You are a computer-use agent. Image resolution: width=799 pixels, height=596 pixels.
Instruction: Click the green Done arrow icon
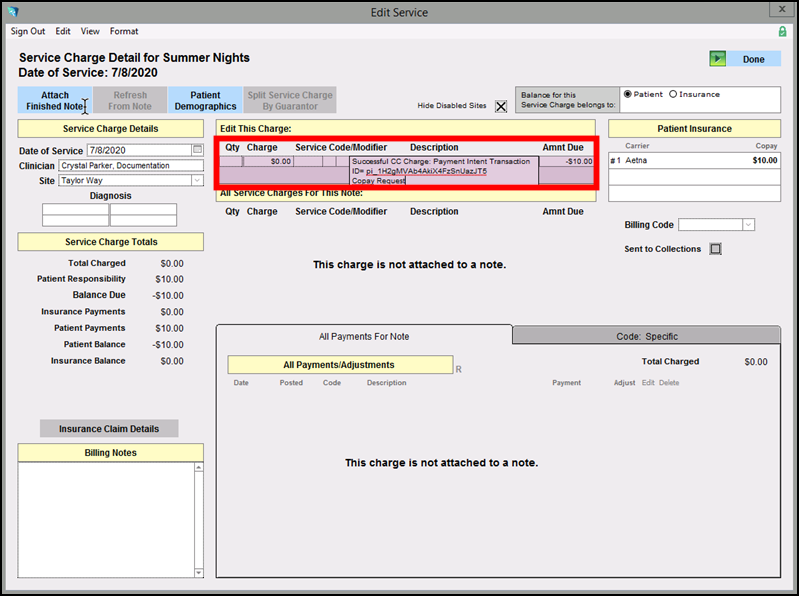[717, 59]
